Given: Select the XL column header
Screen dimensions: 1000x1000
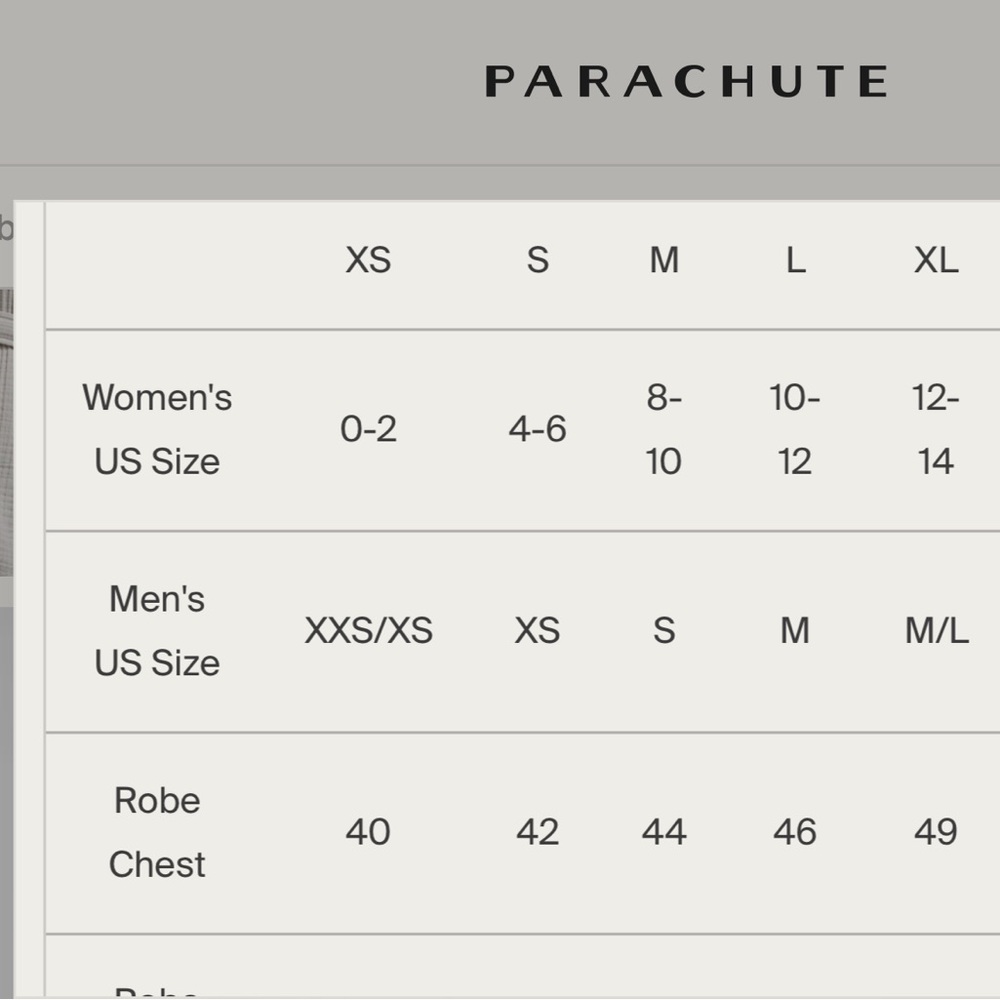Looking at the screenshot, I should coord(936,260).
